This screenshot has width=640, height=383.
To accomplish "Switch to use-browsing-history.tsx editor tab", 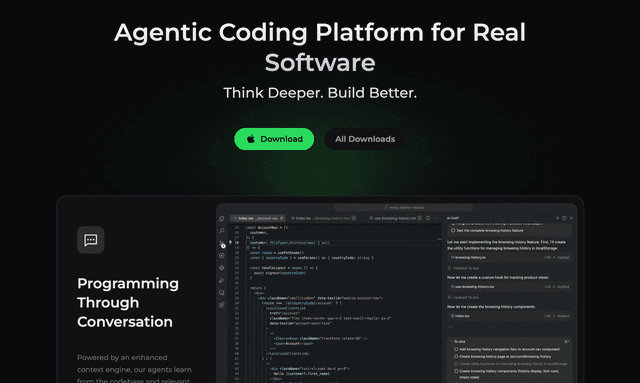I will 395,218.
